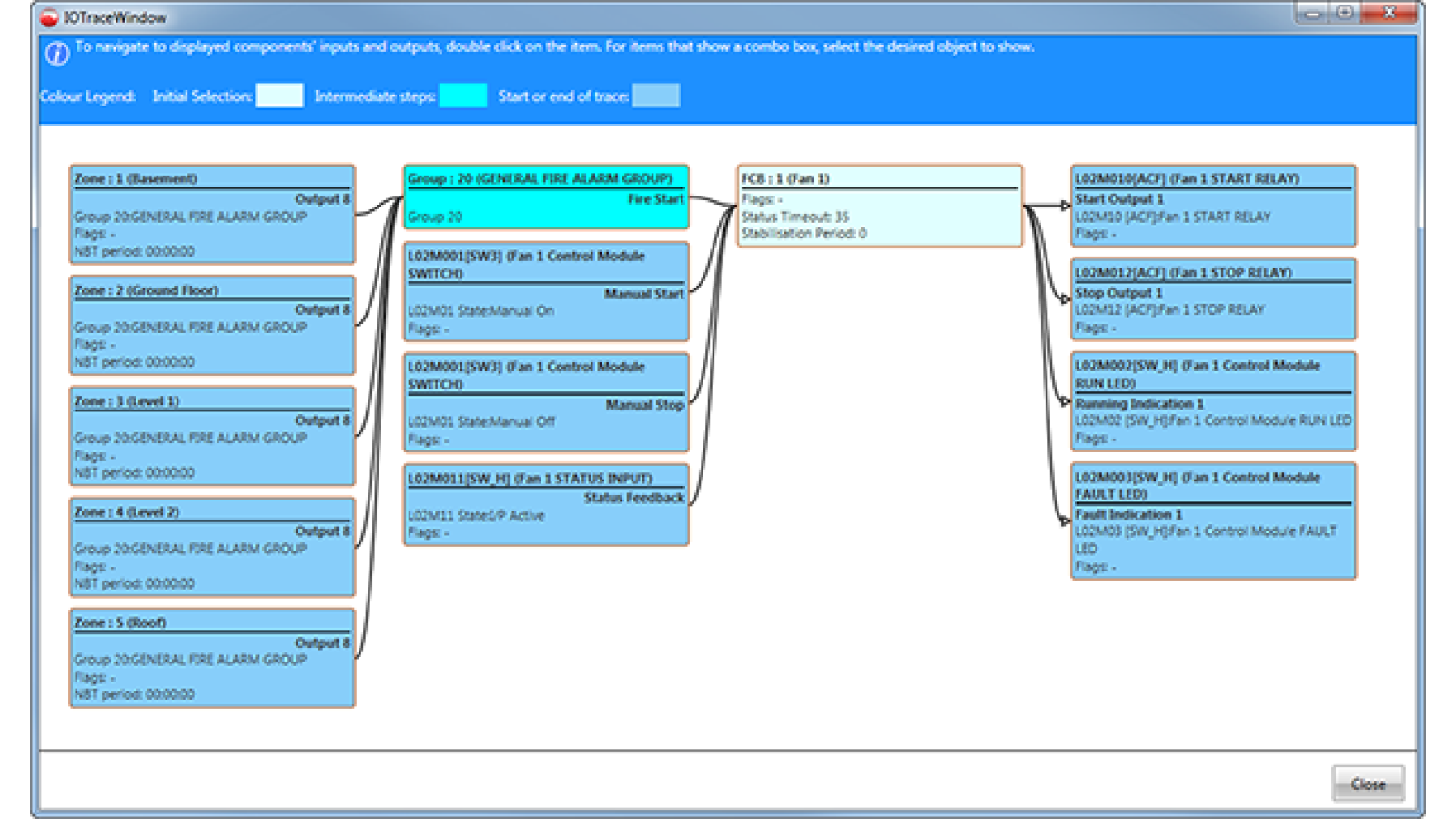This screenshot has width=1456, height=819.
Task: Select the Fan 1 FAULT LED node
Action: pyautogui.click(x=1213, y=521)
